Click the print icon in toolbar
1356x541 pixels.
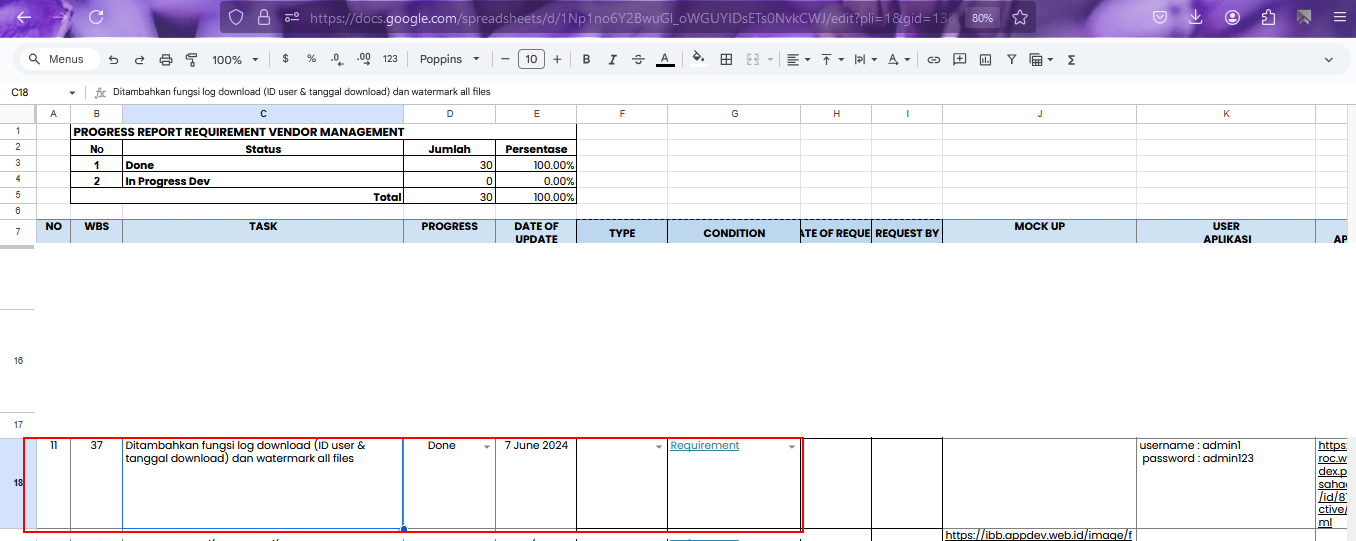[166, 60]
